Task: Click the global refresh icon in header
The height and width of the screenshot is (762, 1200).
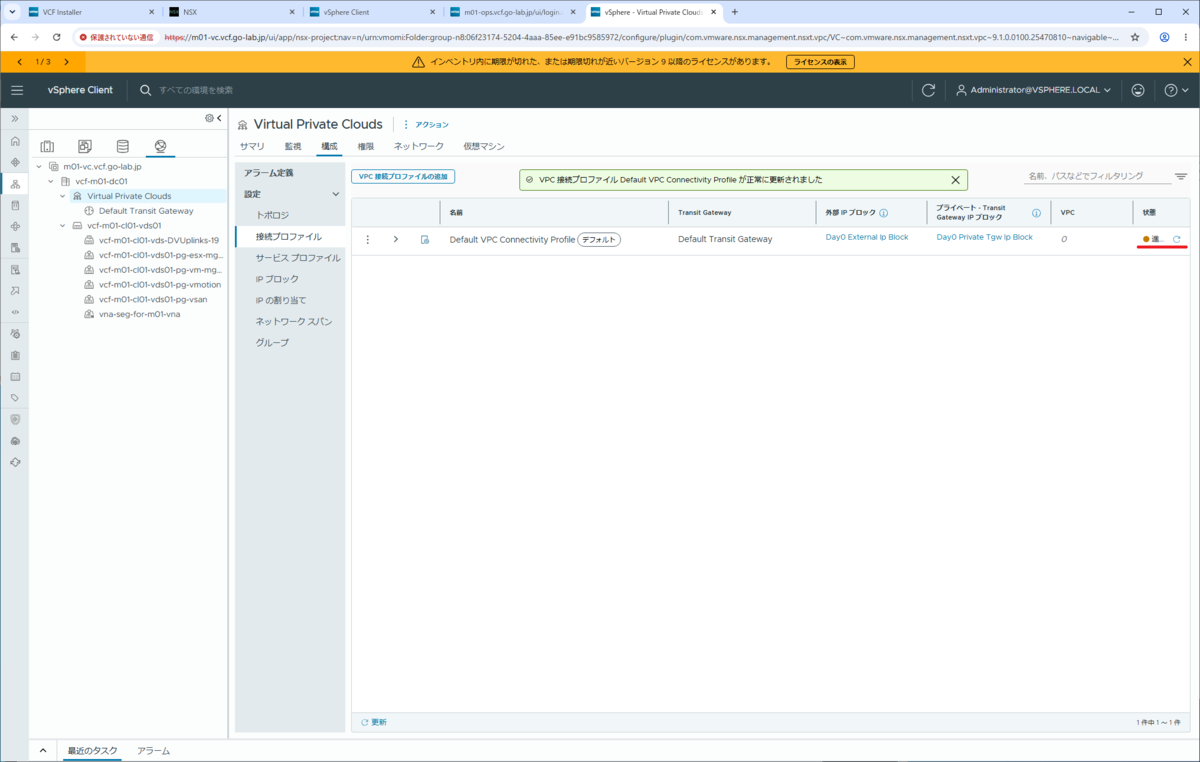Action: tap(928, 90)
